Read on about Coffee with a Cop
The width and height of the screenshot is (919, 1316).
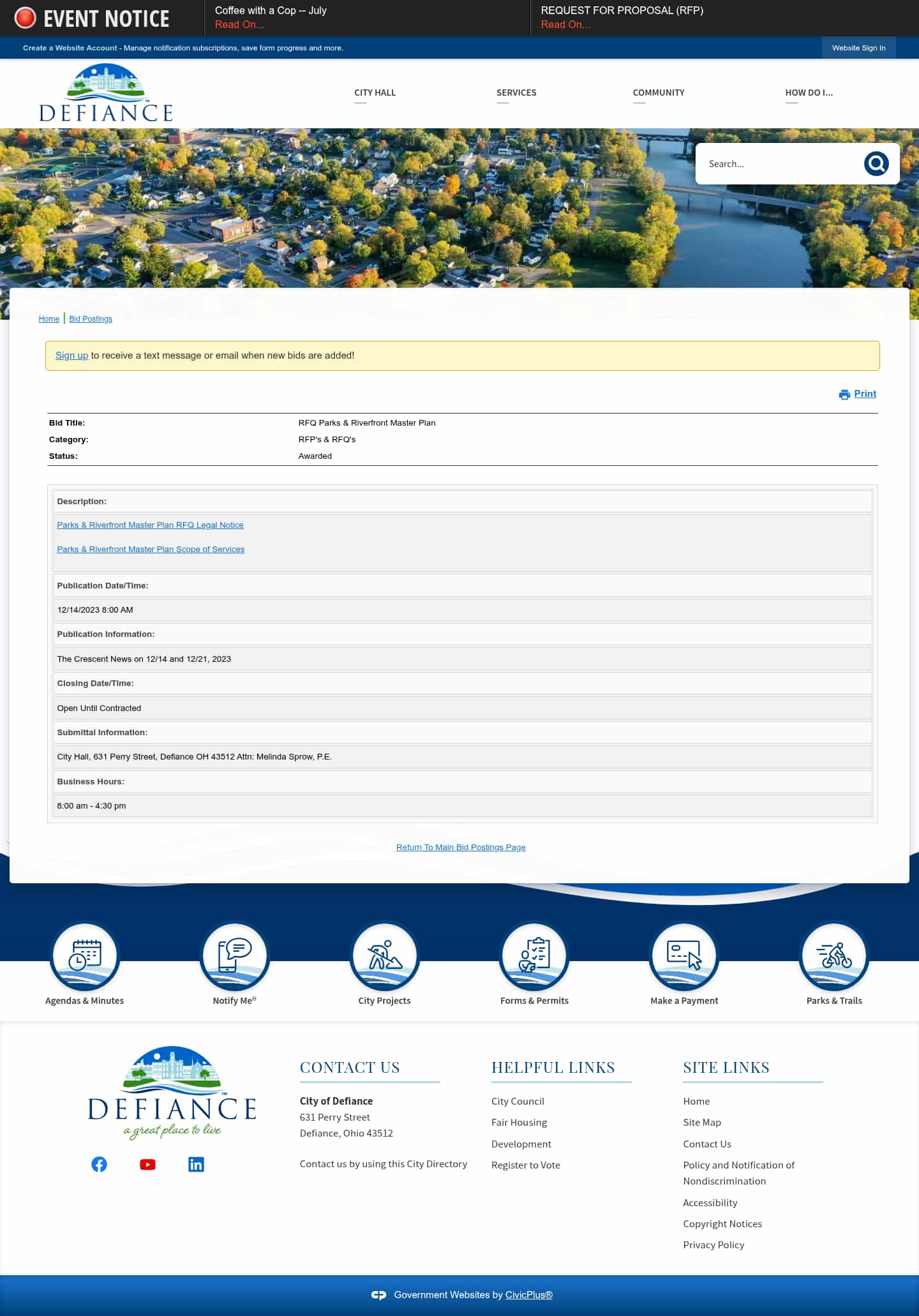[239, 25]
